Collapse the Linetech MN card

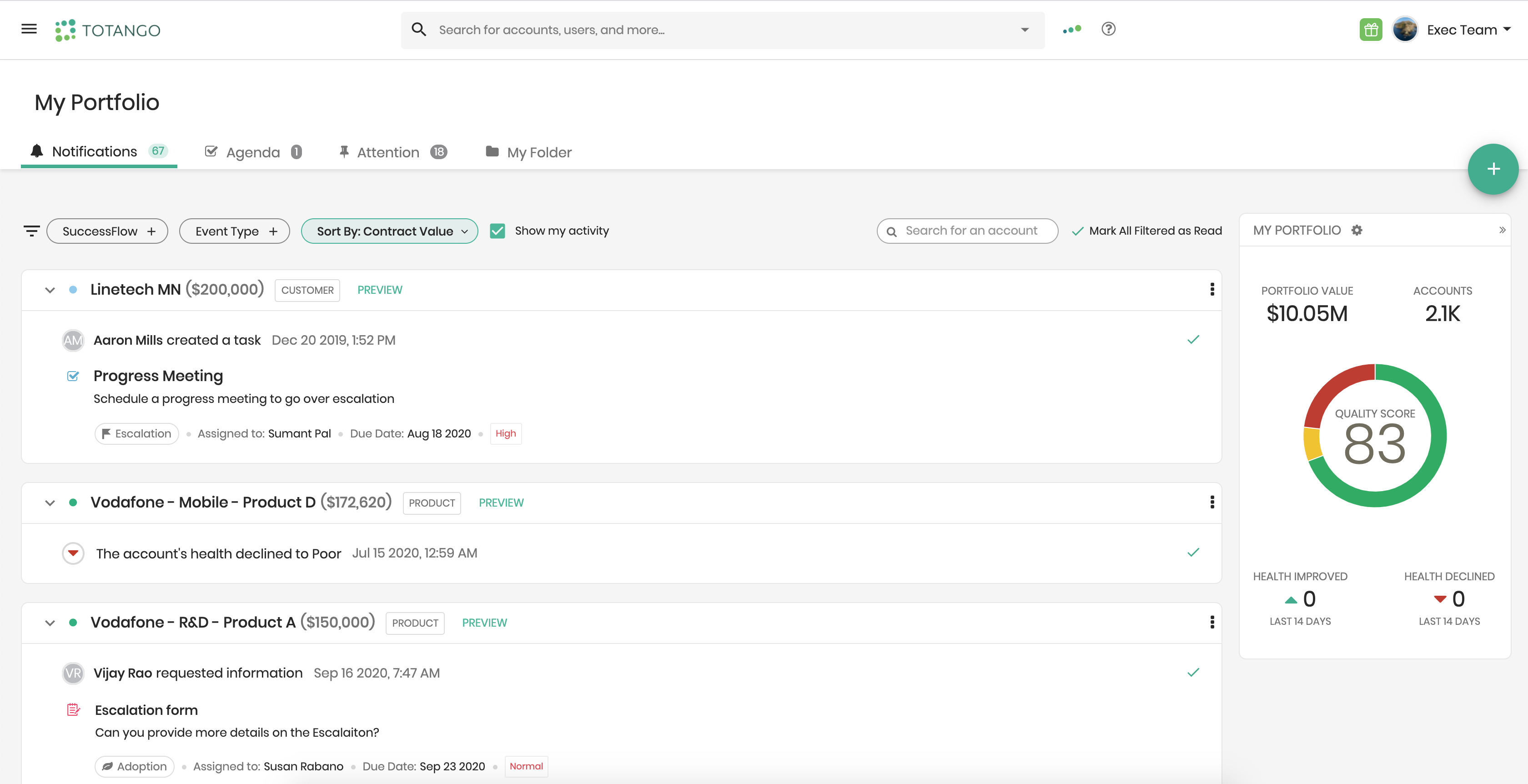(50, 290)
